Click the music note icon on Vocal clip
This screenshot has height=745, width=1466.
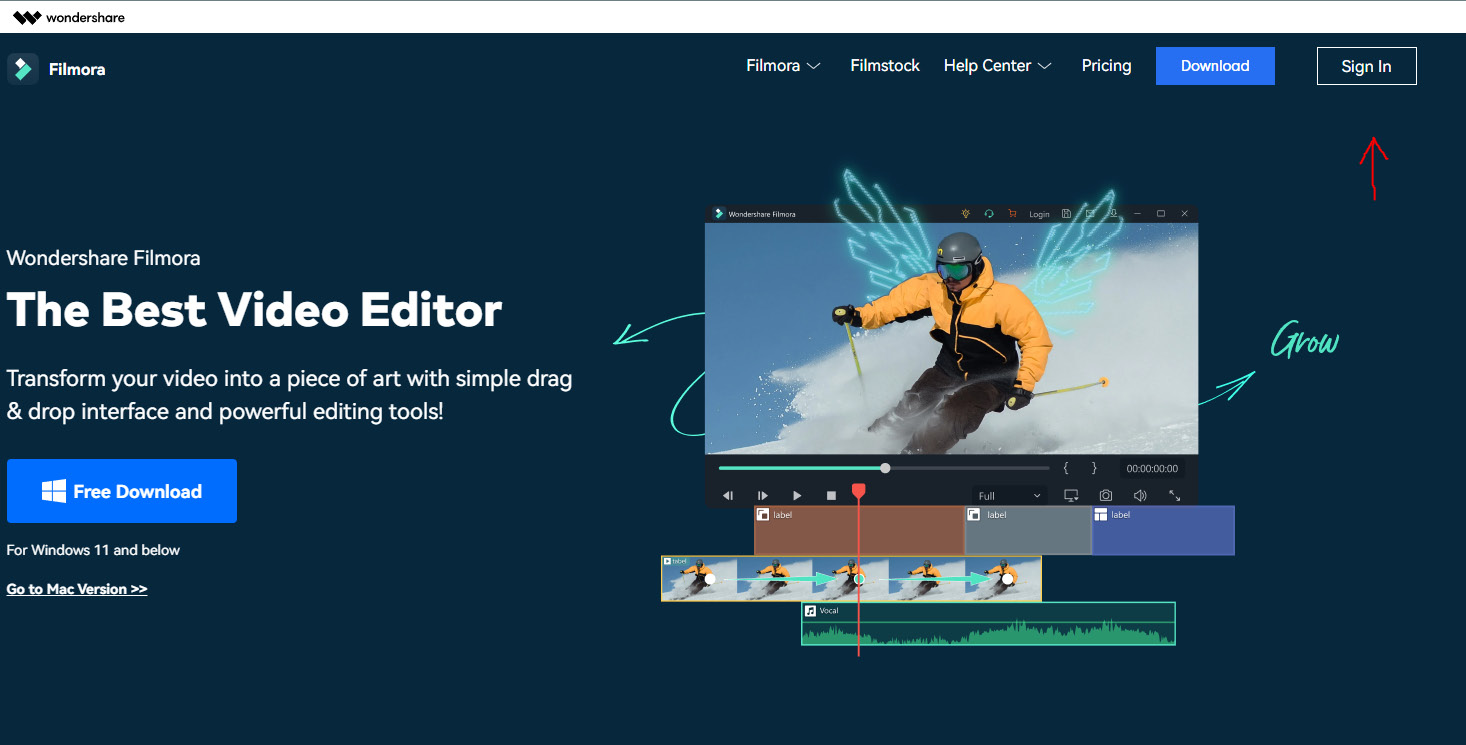tap(810, 610)
